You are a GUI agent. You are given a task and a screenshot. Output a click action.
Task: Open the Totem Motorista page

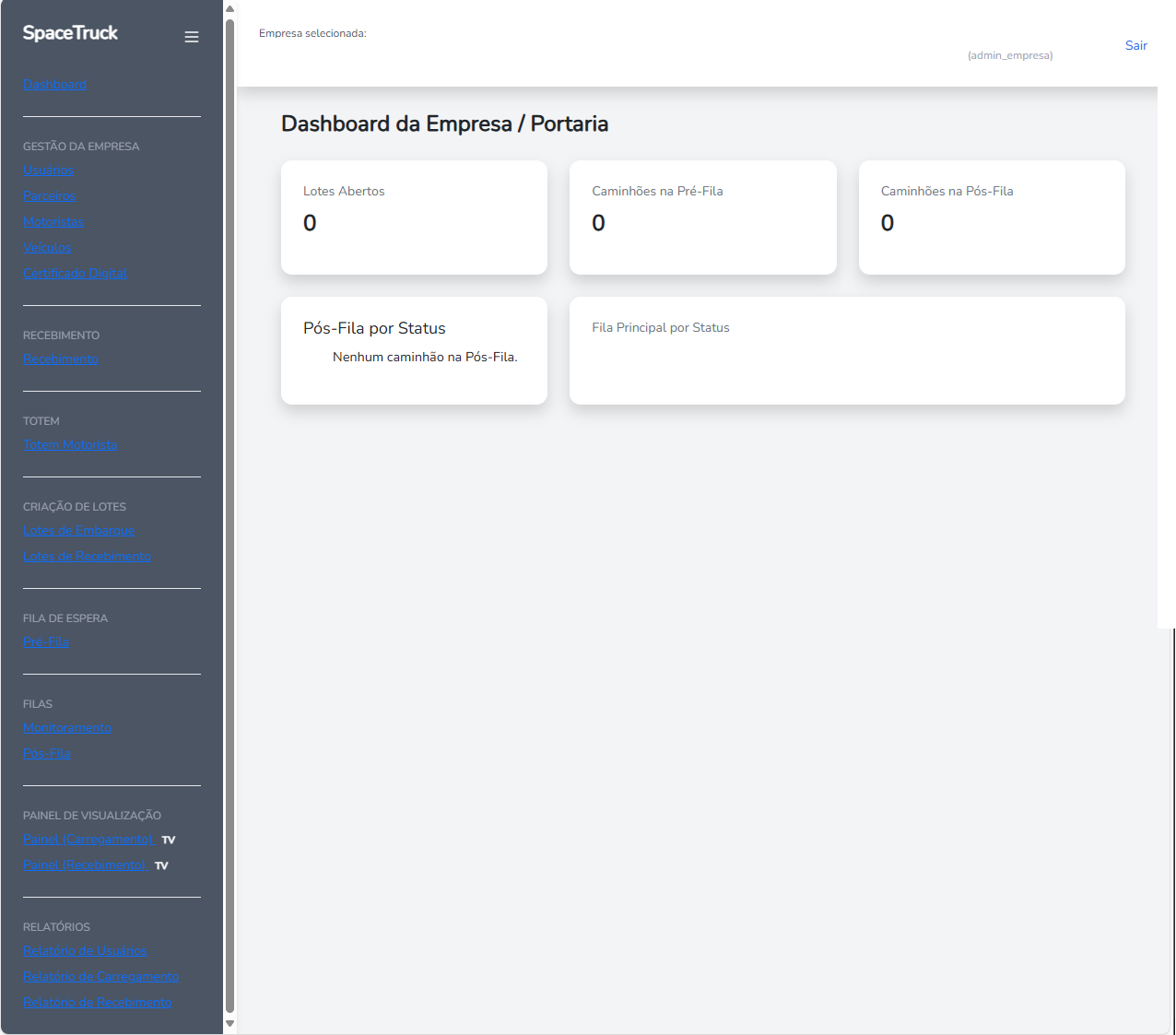pyautogui.click(x=70, y=444)
